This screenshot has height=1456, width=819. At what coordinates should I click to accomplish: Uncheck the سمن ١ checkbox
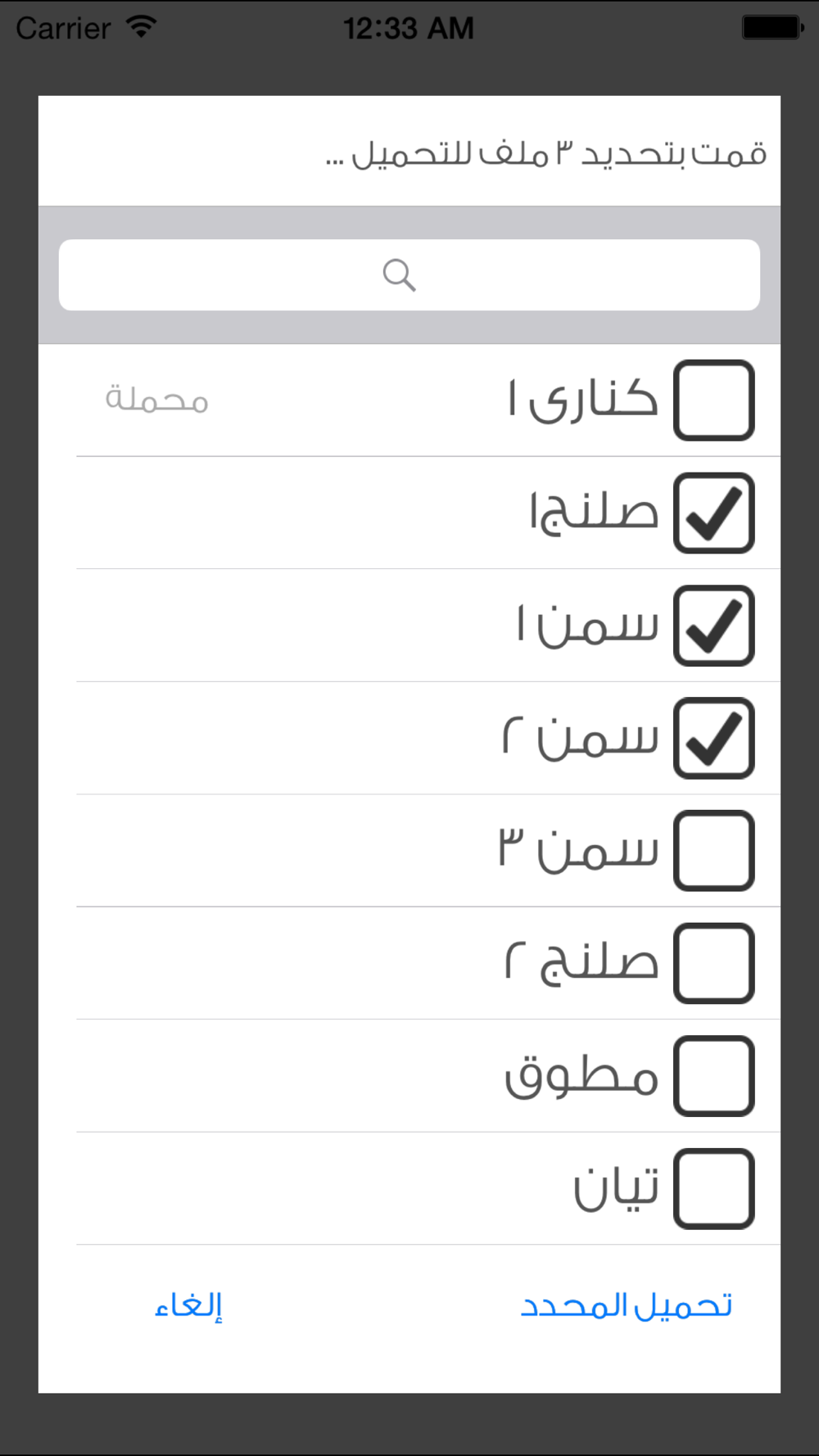(x=713, y=626)
